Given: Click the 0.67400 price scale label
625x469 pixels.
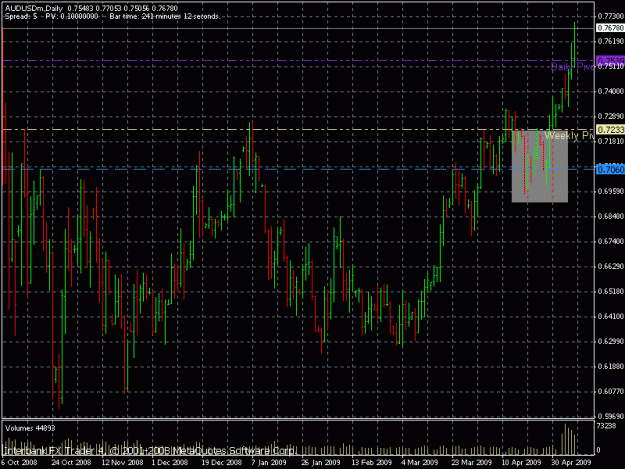Looking at the screenshot, I should pos(611,241).
